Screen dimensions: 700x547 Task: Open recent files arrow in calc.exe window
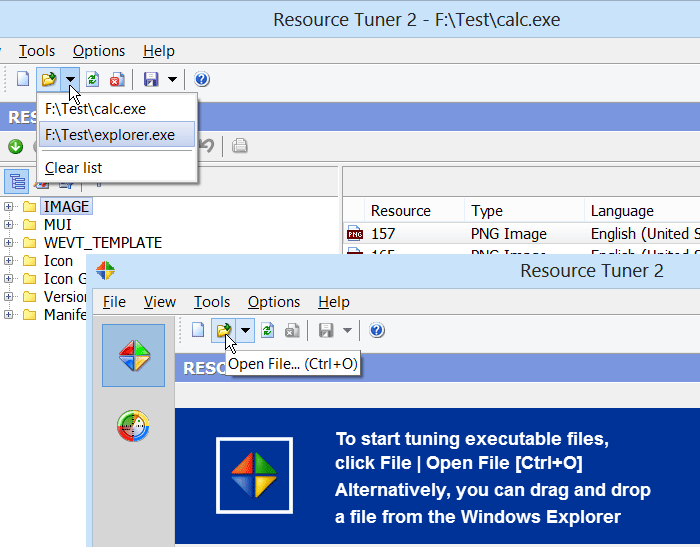[x=70, y=79]
